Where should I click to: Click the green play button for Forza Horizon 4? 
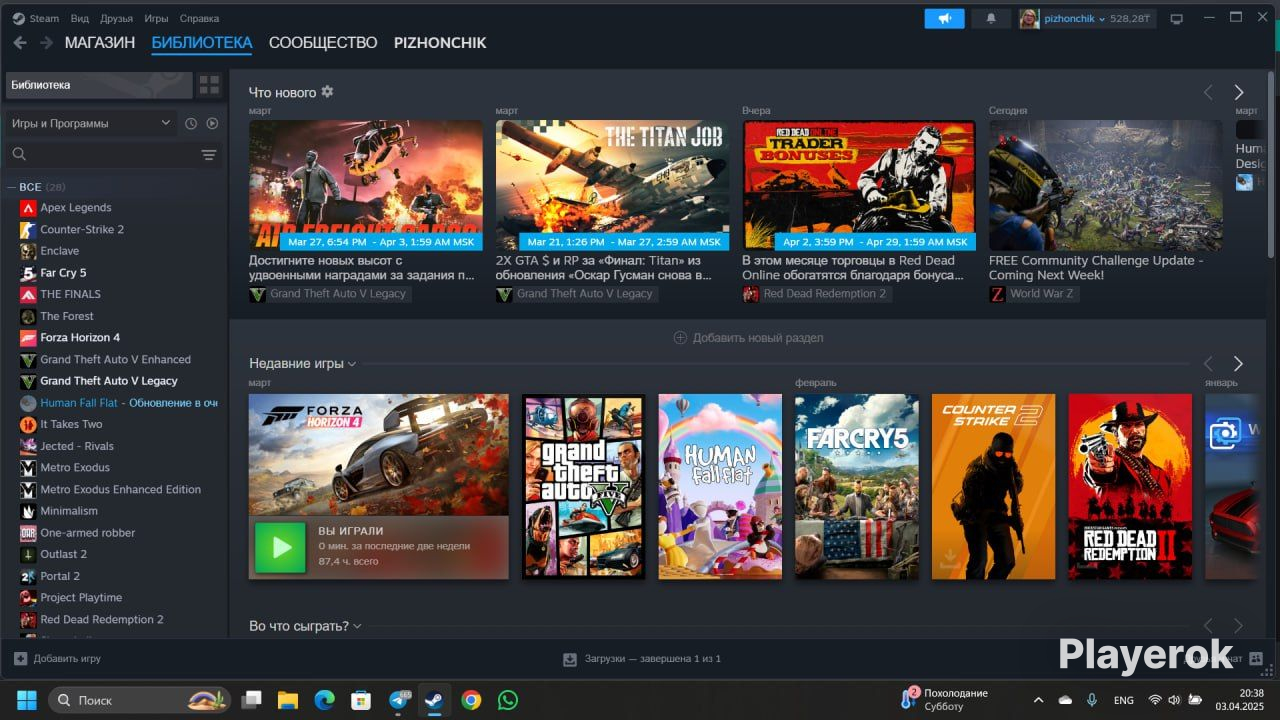click(x=281, y=547)
